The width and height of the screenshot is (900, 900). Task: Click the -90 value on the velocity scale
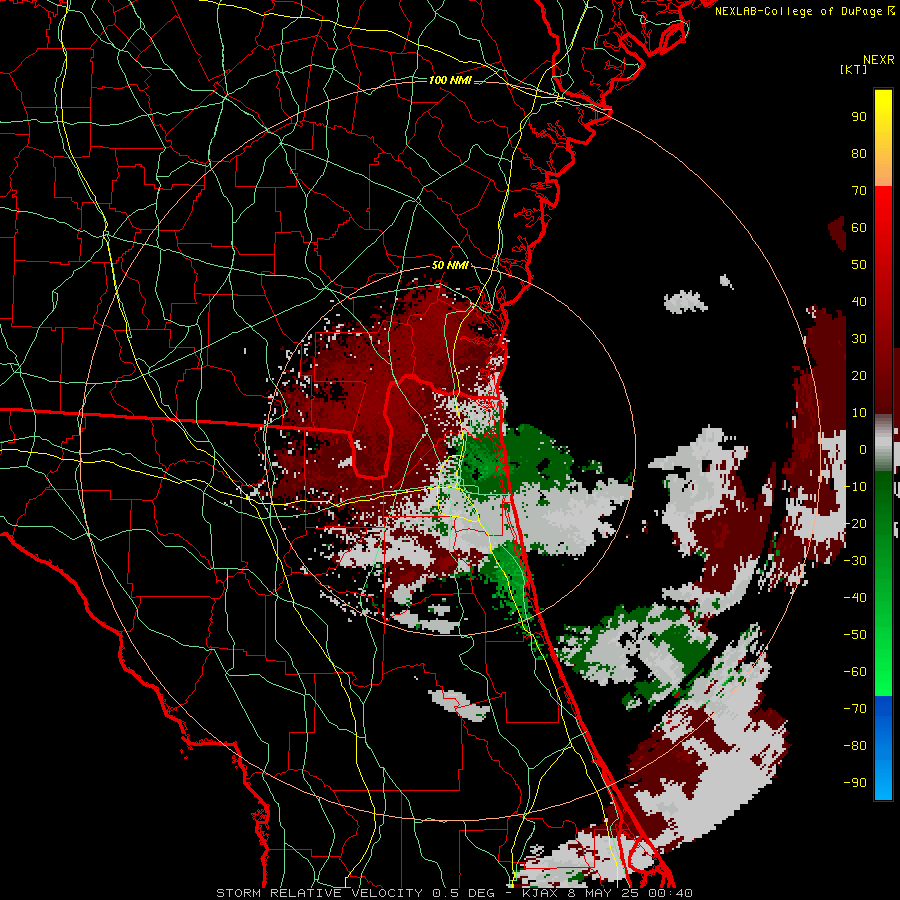pos(855,783)
